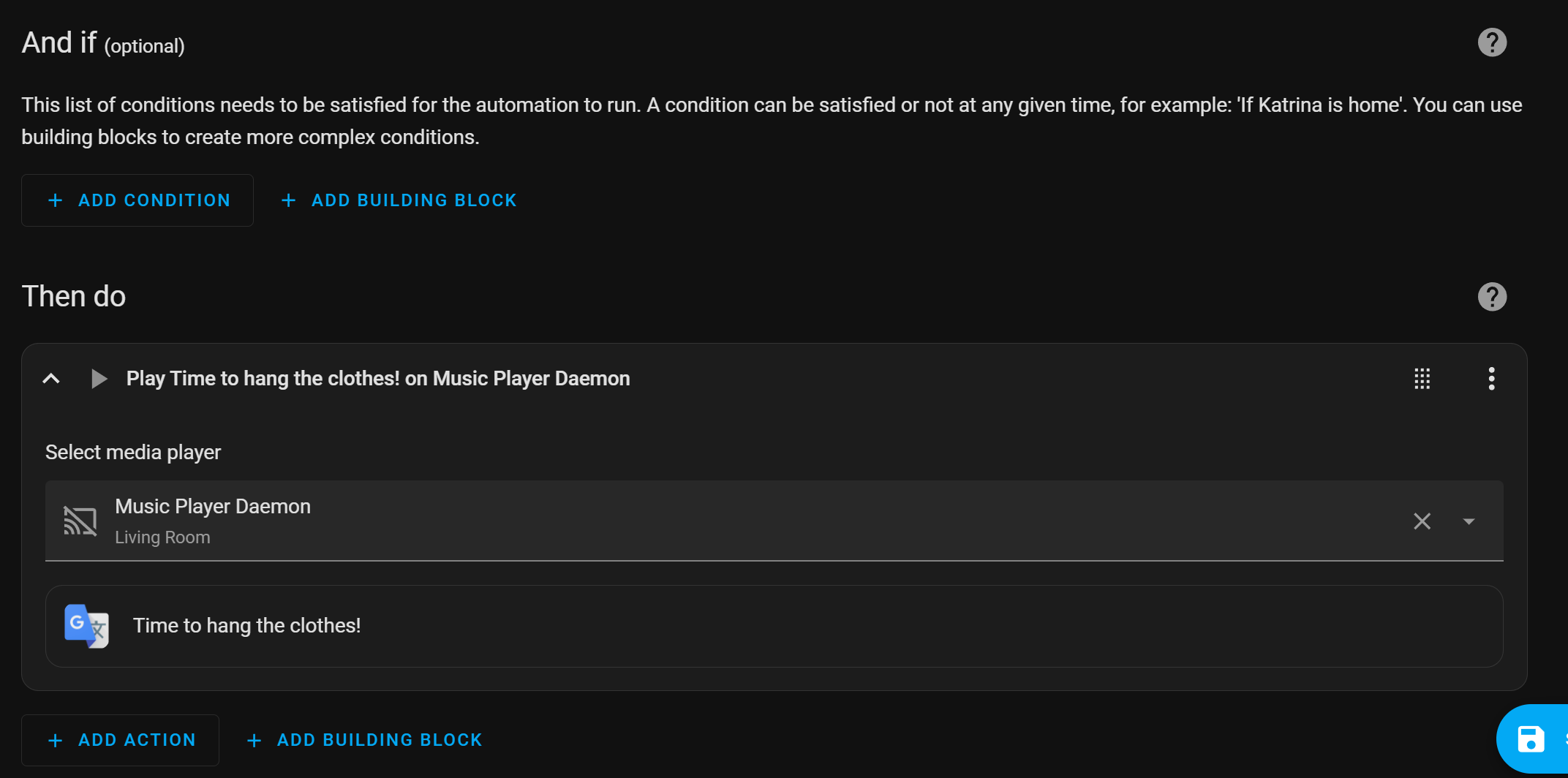
Task: Open the media player dropdown arrow
Action: [x=1469, y=521]
